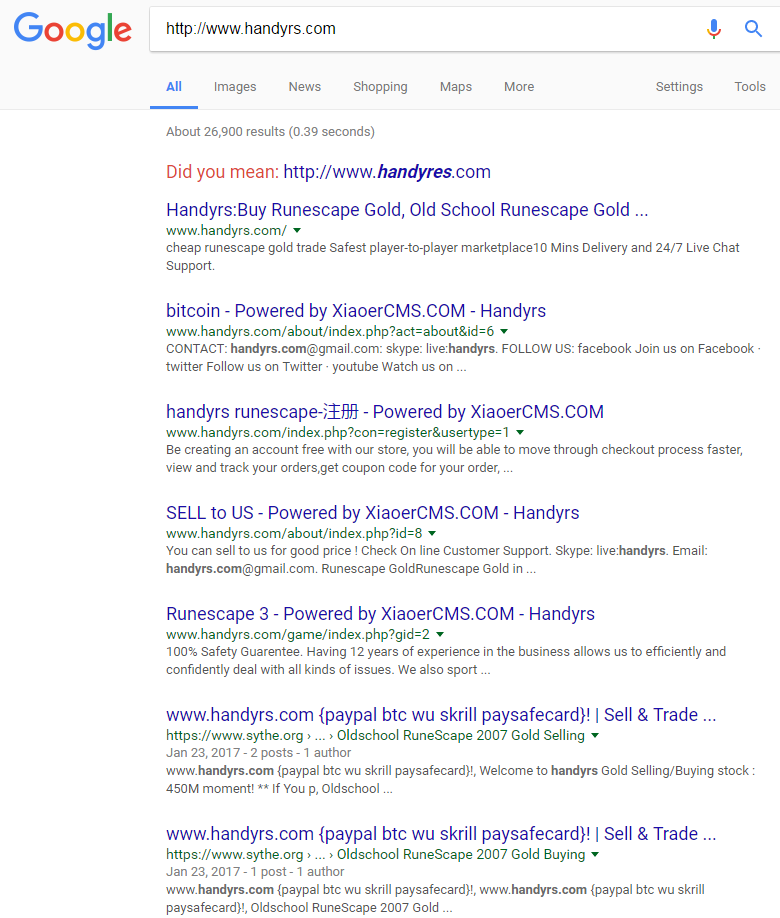Click 'Oldschool RuneScape 2007 Gold Buying' breadcrumb
The image size is (780, 918).
(461, 855)
